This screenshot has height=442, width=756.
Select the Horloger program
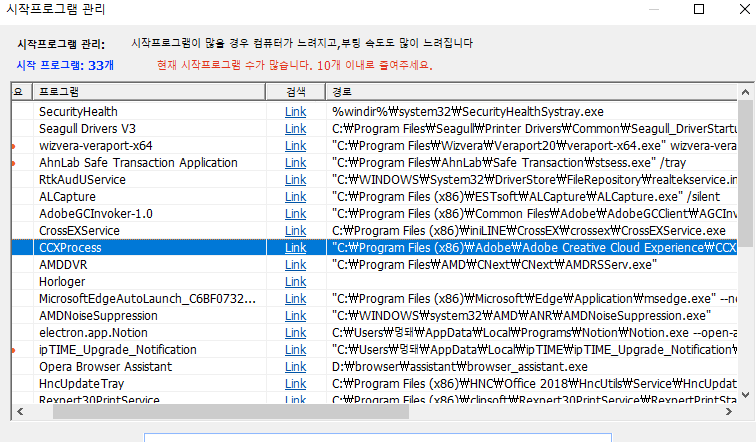62,281
